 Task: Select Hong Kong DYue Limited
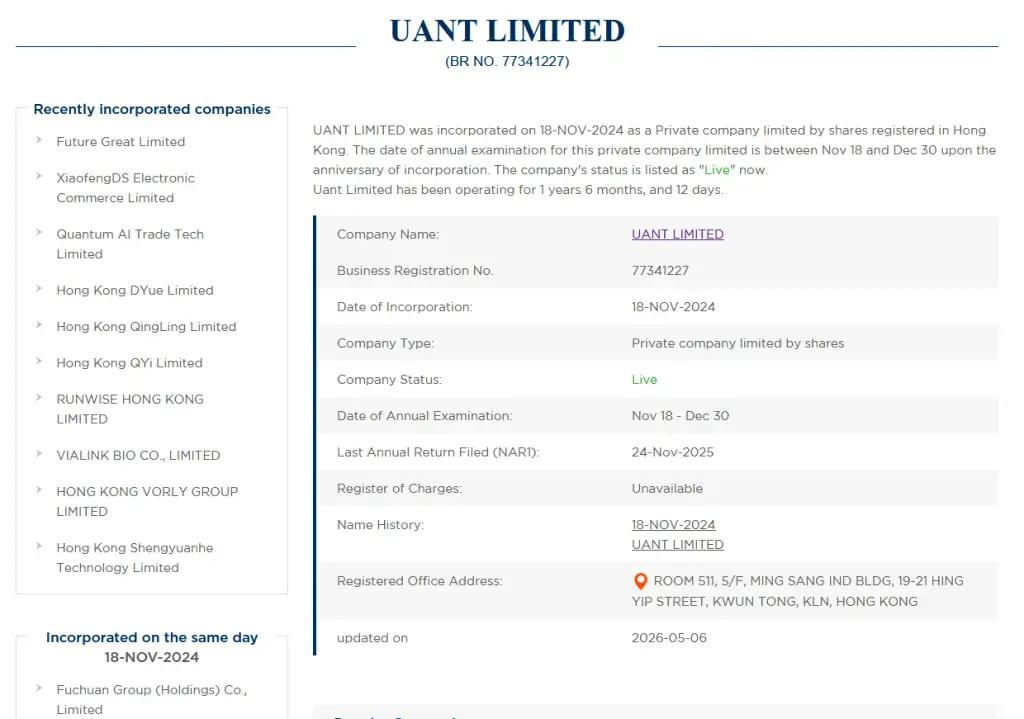click(x=135, y=291)
